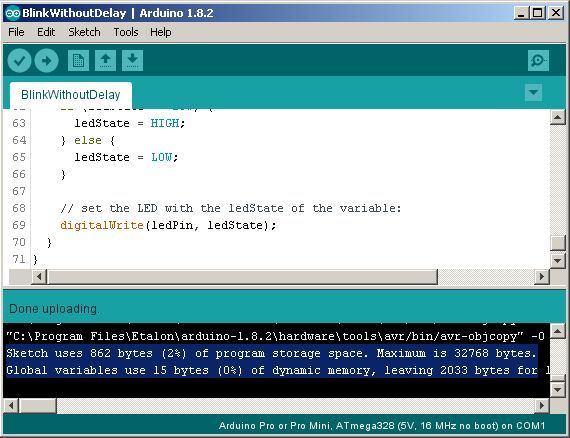570x438 pixels.
Task: Minimize the Arduino window
Action: click(x=521, y=13)
